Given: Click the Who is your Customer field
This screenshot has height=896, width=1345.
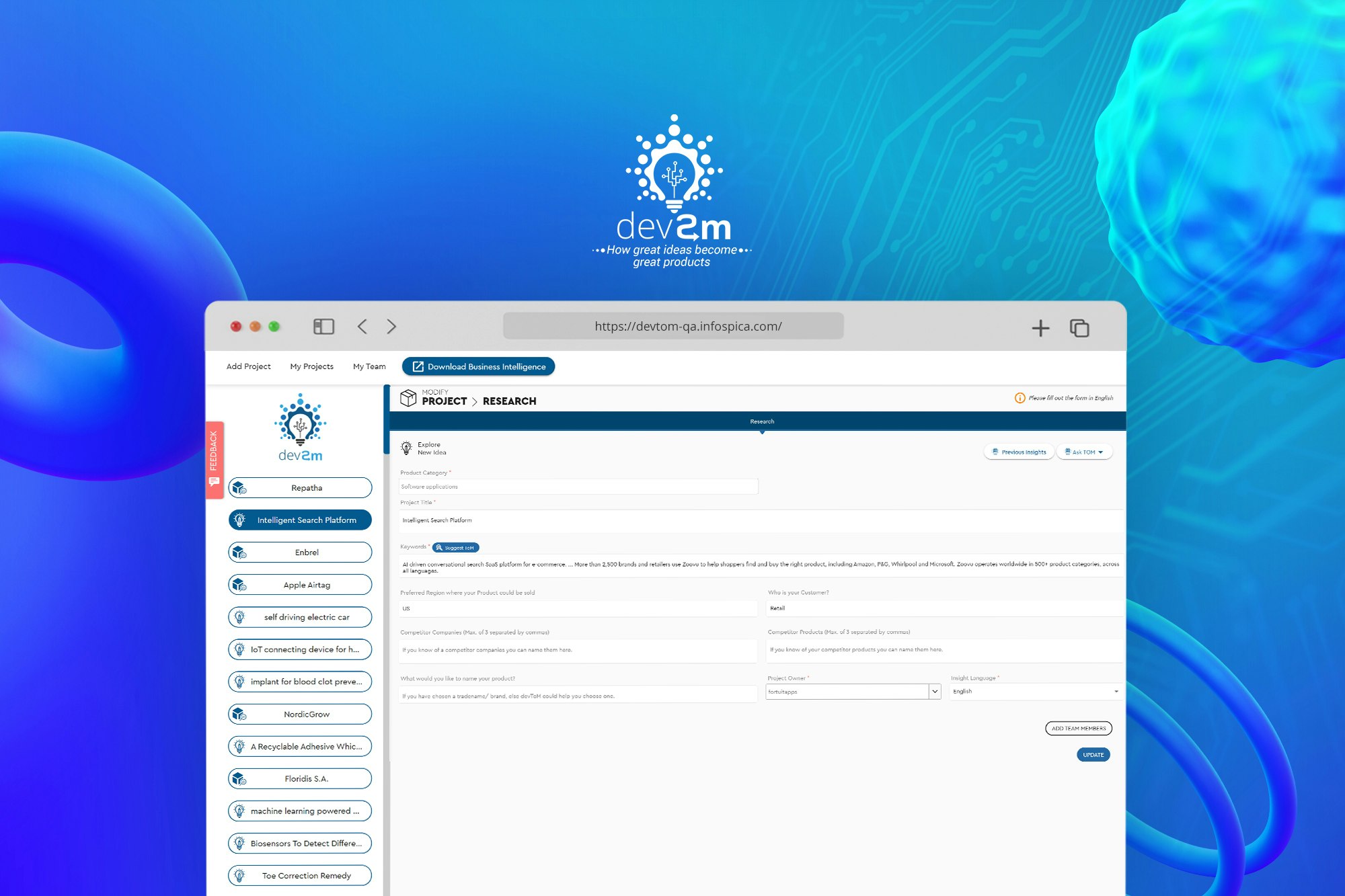Looking at the screenshot, I should [x=945, y=608].
